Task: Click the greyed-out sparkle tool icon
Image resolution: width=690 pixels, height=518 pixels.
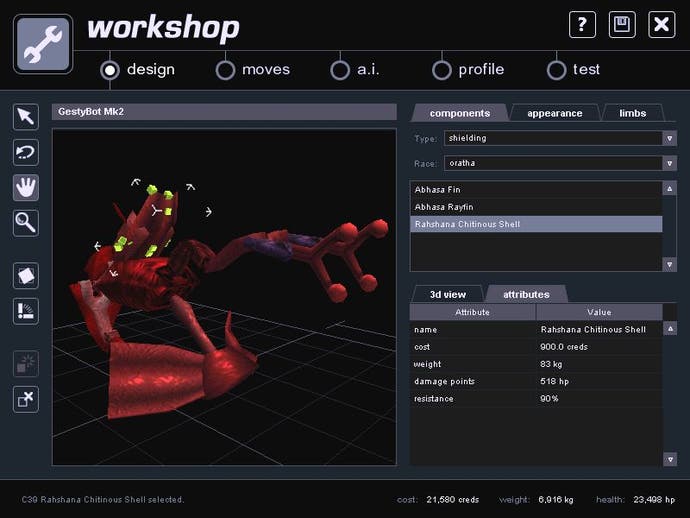Action: click(x=26, y=364)
